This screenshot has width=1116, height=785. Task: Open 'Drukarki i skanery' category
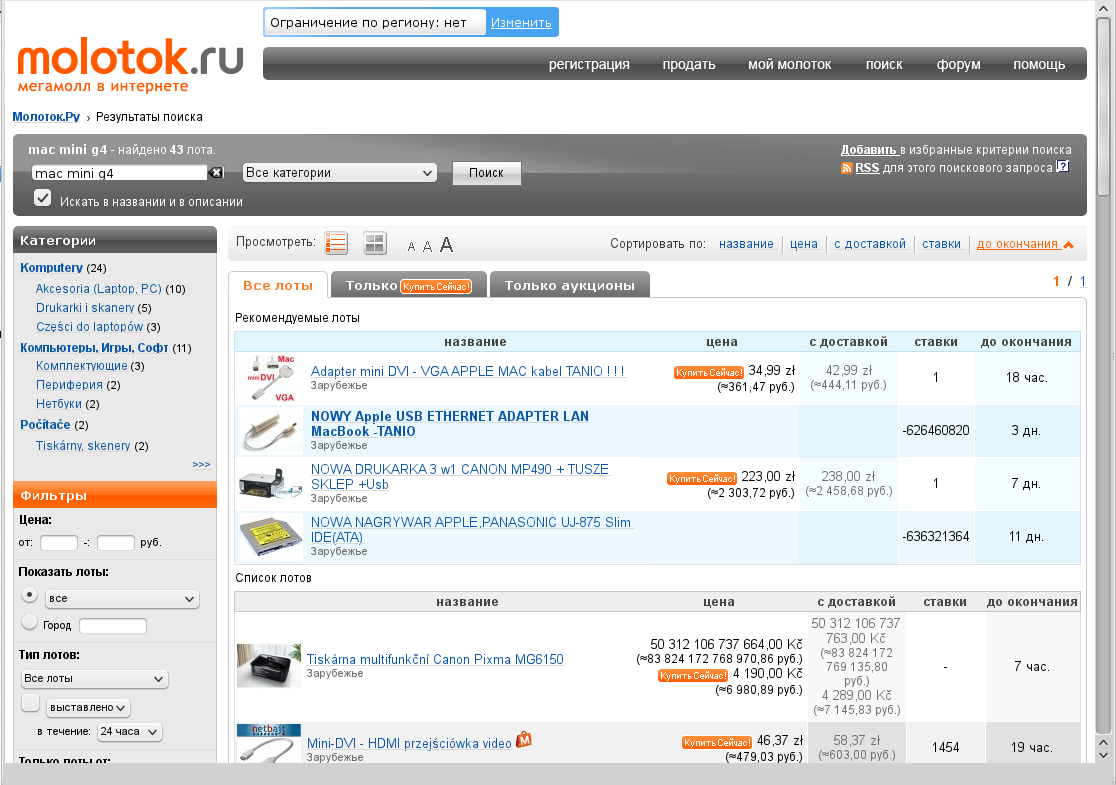point(85,307)
